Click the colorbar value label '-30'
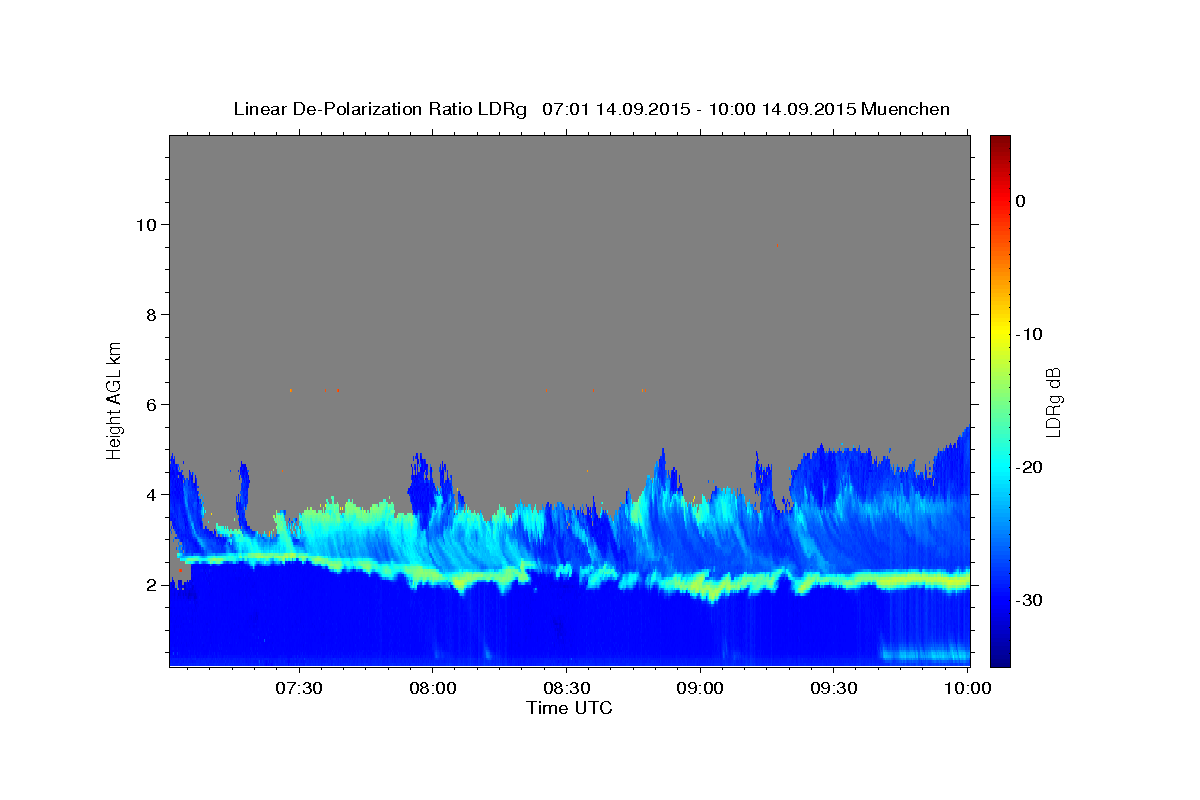 click(1030, 600)
